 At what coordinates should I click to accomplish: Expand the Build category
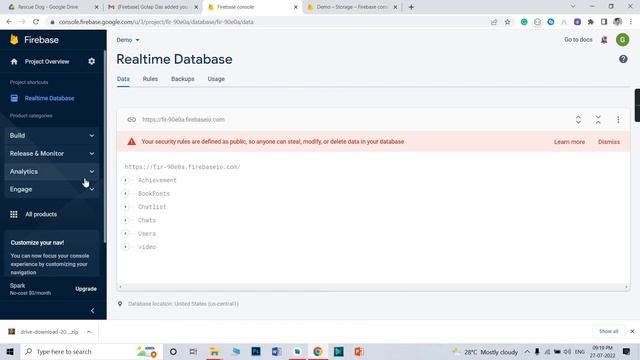point(52,136)
